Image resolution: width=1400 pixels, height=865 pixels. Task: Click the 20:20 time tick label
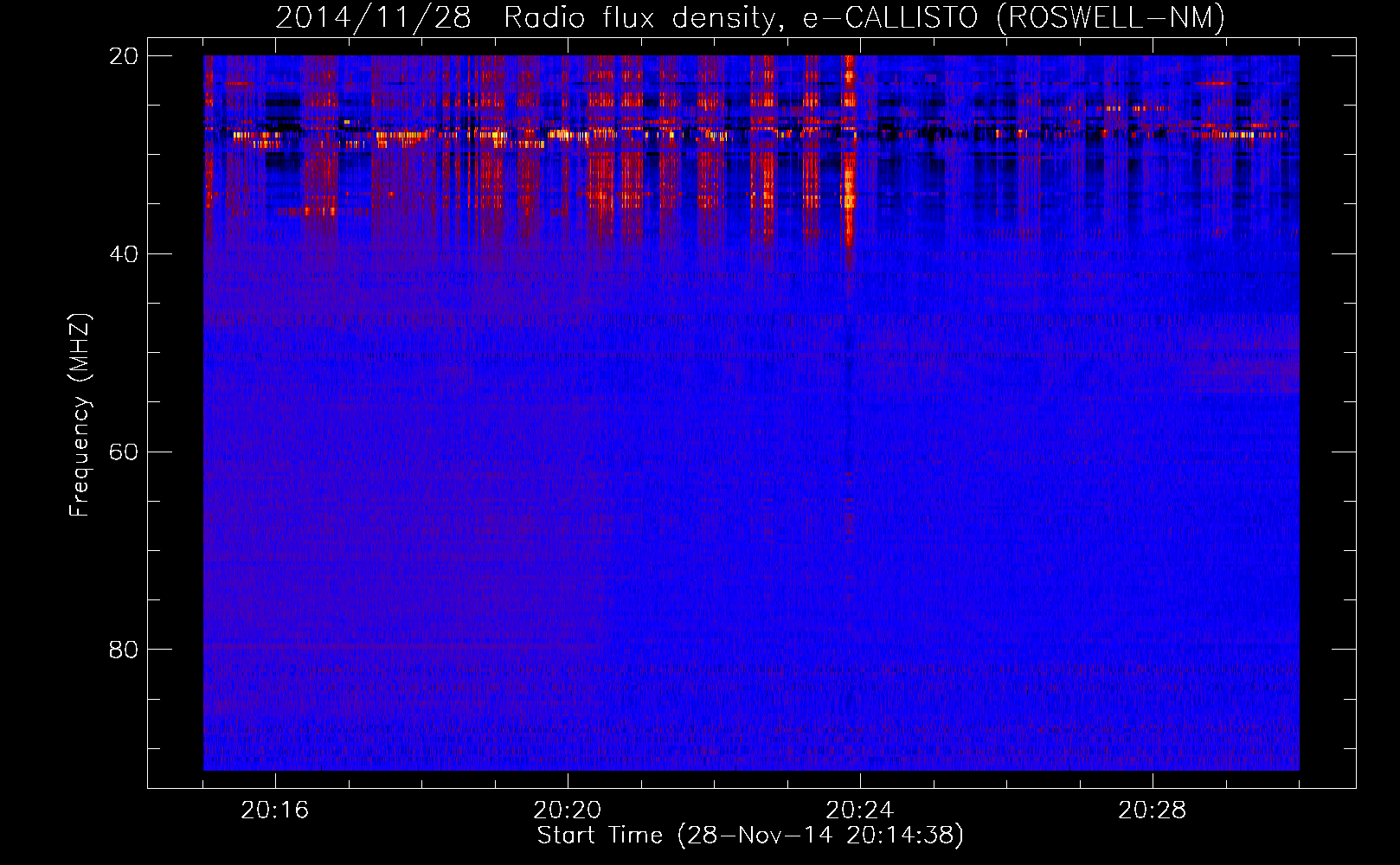pyautogui.click(x=568, y=811)
